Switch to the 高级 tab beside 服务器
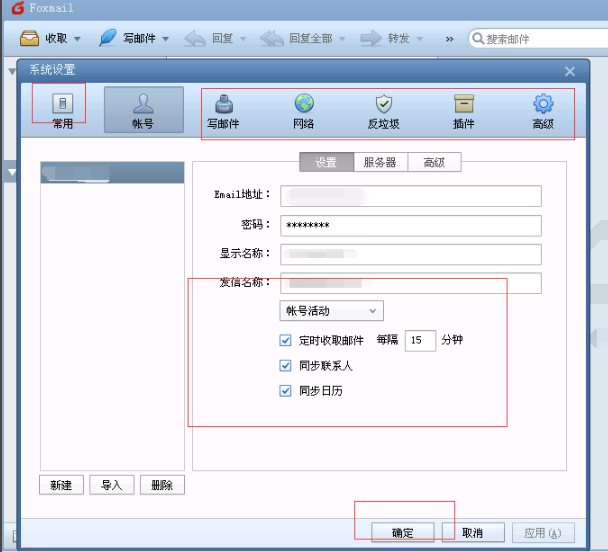The image size is (608, 552). coord(434,162)
